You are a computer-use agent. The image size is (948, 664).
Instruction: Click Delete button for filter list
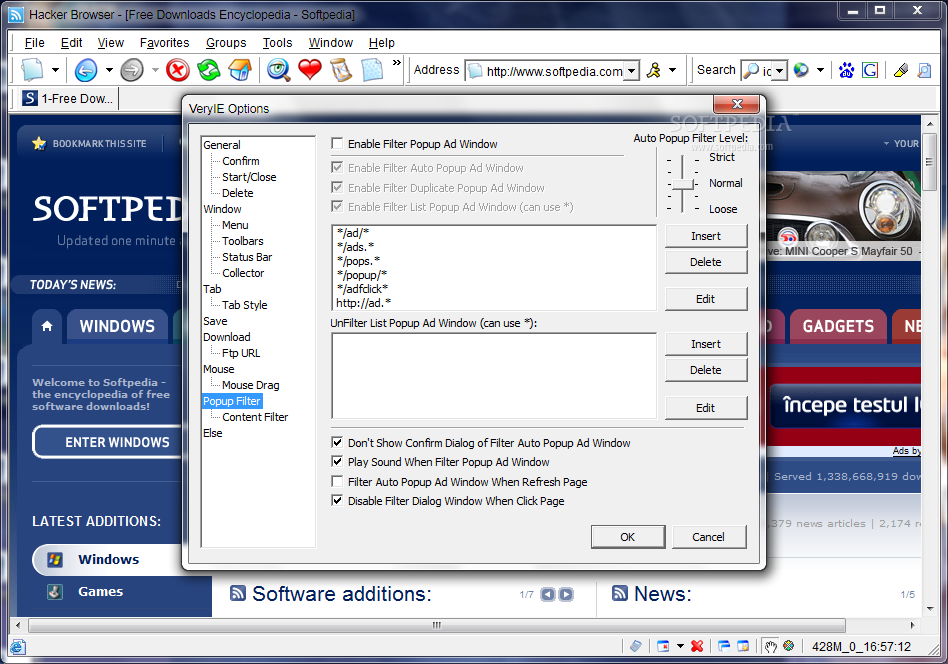tap(706, 262)
